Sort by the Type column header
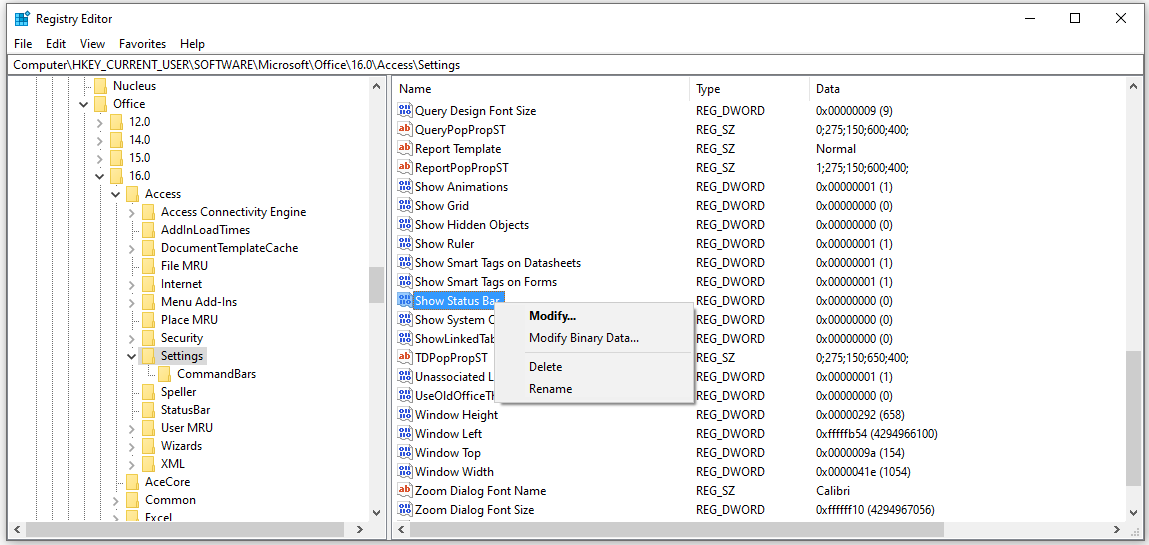Viewport: 1149px width, 545px height. (x=750, y=89)
